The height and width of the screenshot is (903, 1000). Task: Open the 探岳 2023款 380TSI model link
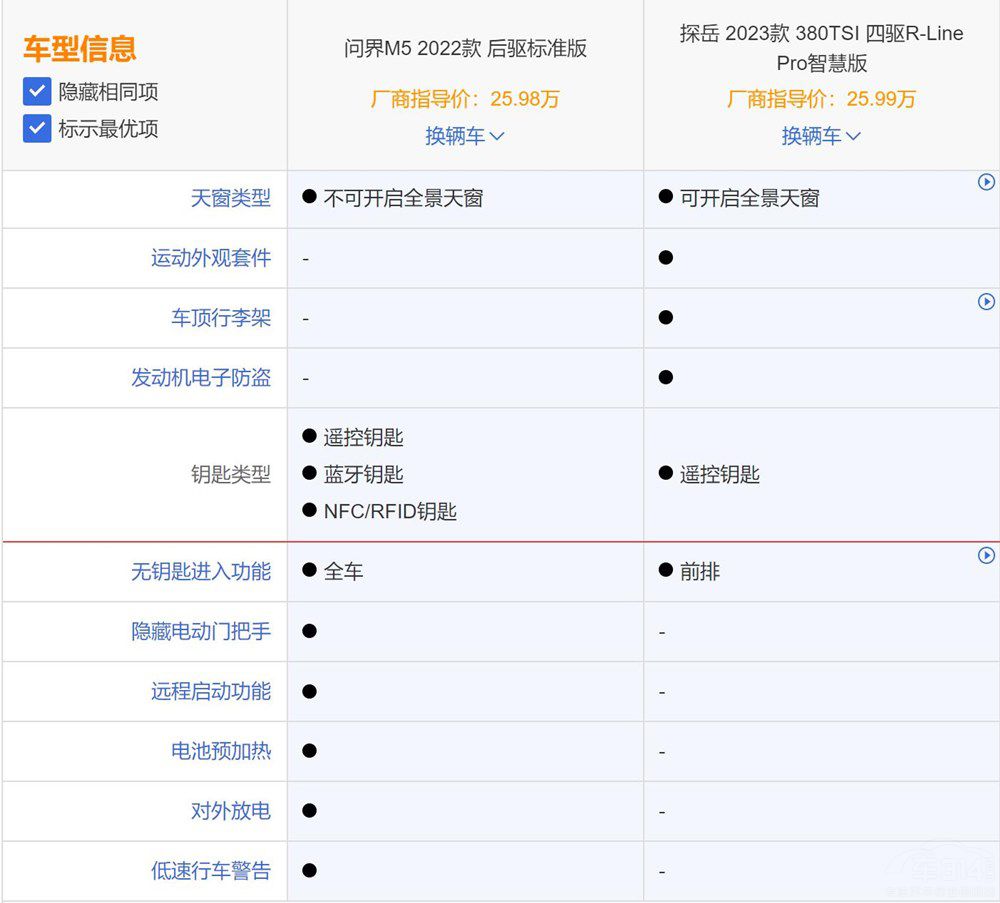tap(821, 48)
